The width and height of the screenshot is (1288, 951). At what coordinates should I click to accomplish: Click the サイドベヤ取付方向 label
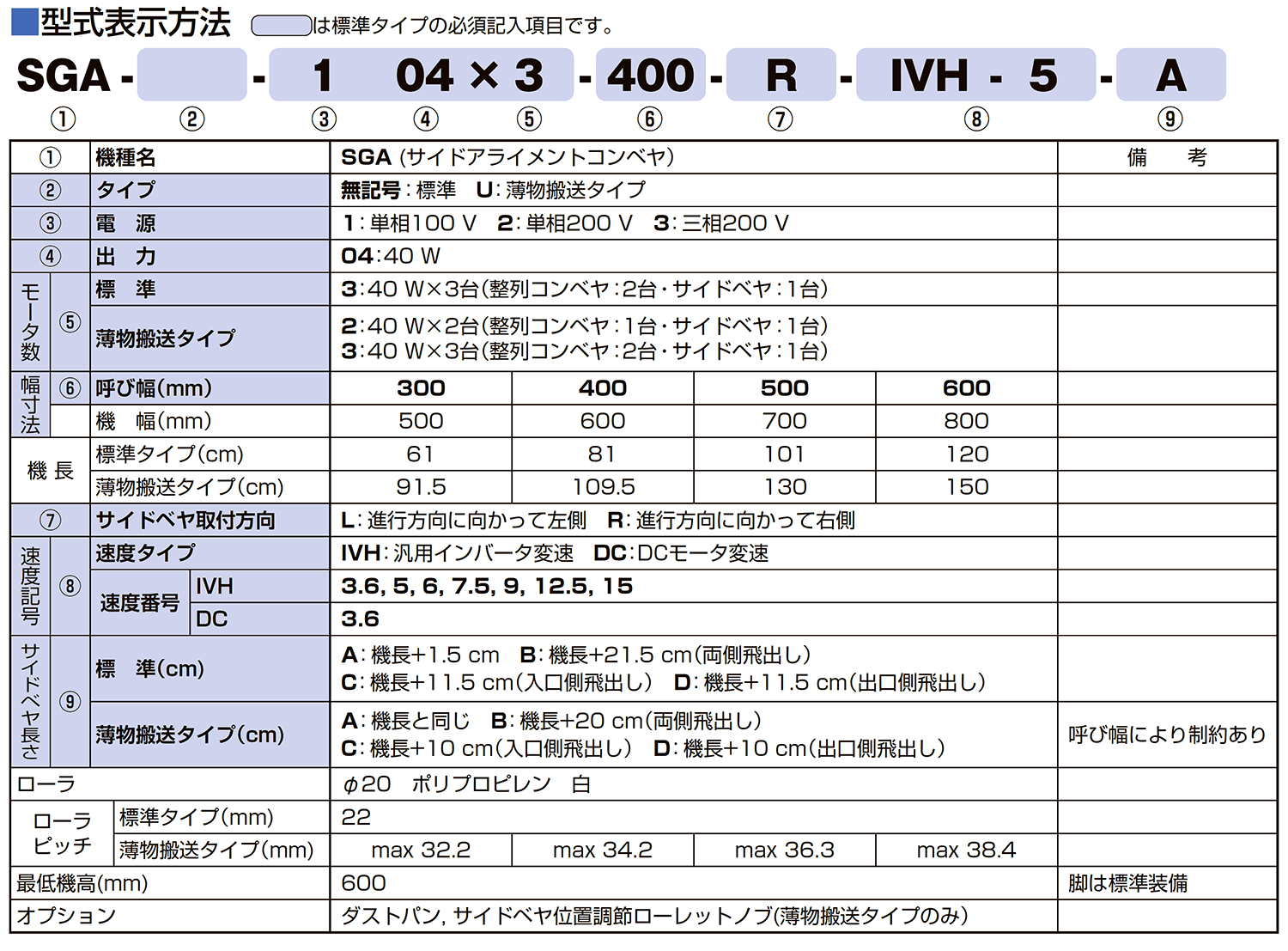pyautogui.click(x=185, y=521)
